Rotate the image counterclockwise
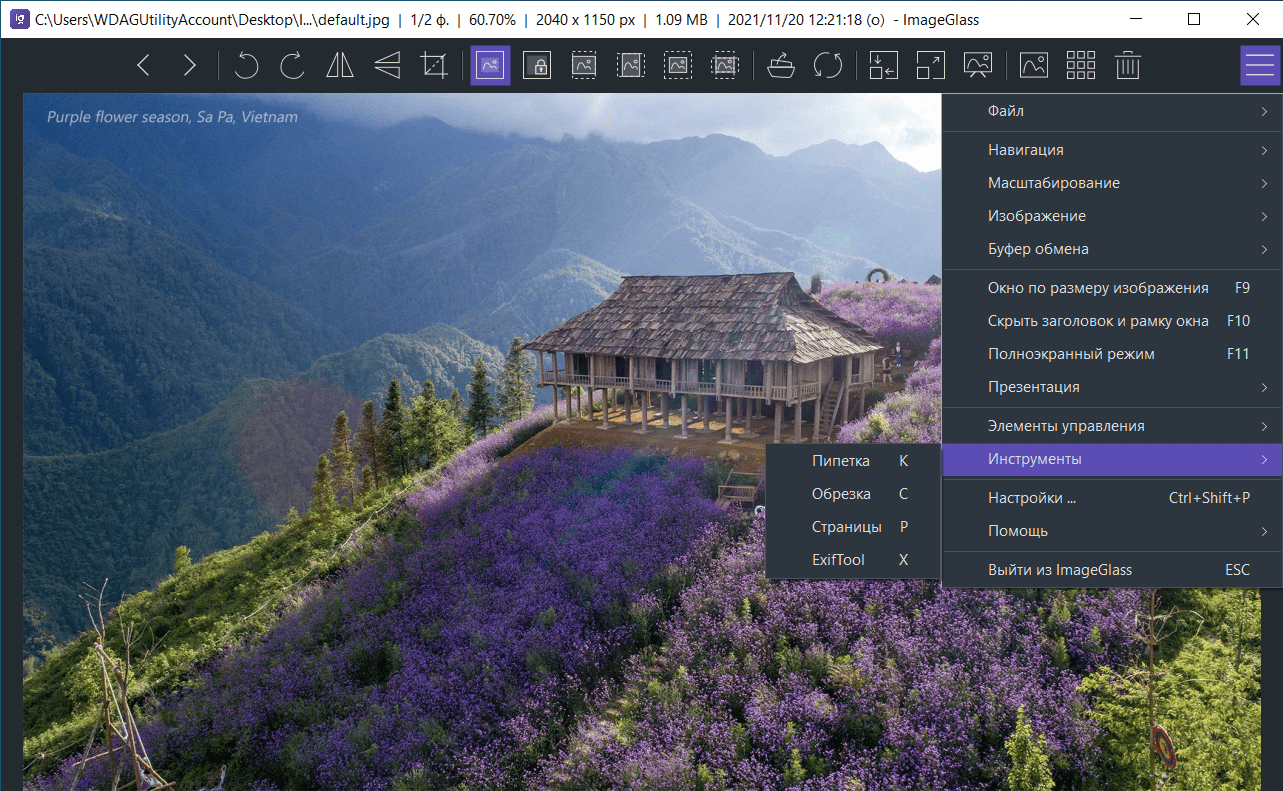 coord(246,66)
